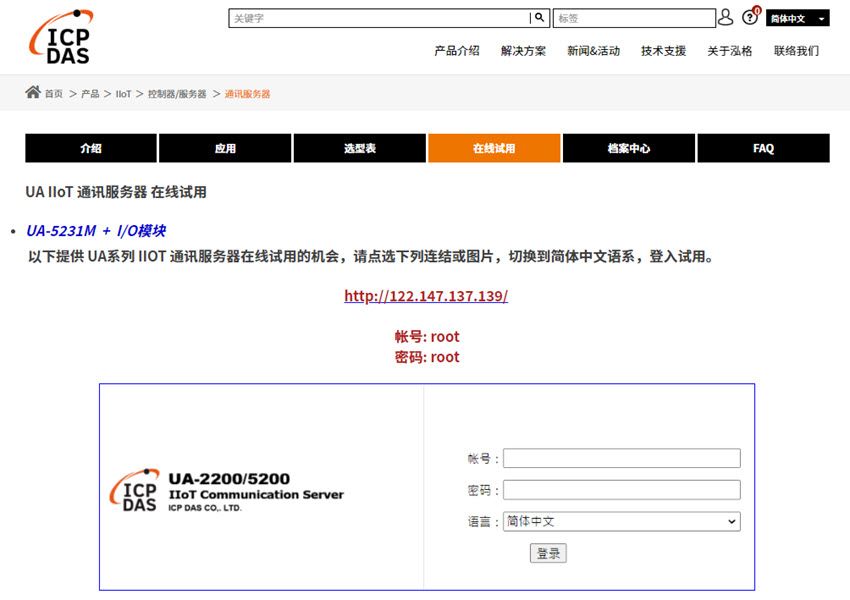Switch to the 应用 tab
The image size is (850, 600).
click(x=225, y=148)
